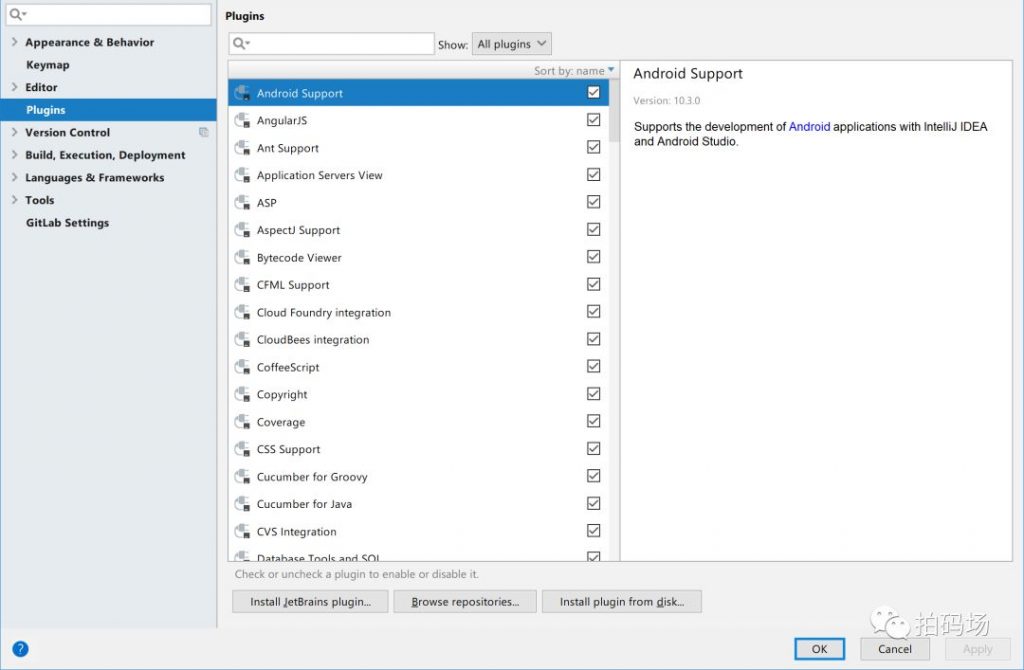Click the Copyright plugin icon

242,394
